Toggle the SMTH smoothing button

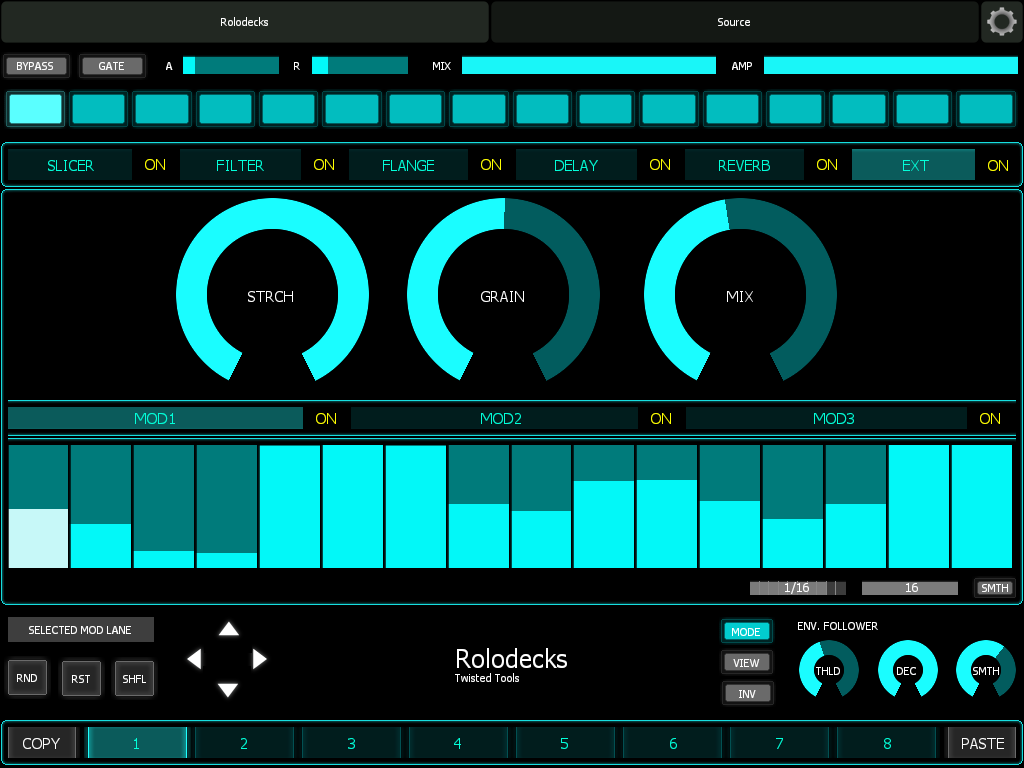[995, 588]
